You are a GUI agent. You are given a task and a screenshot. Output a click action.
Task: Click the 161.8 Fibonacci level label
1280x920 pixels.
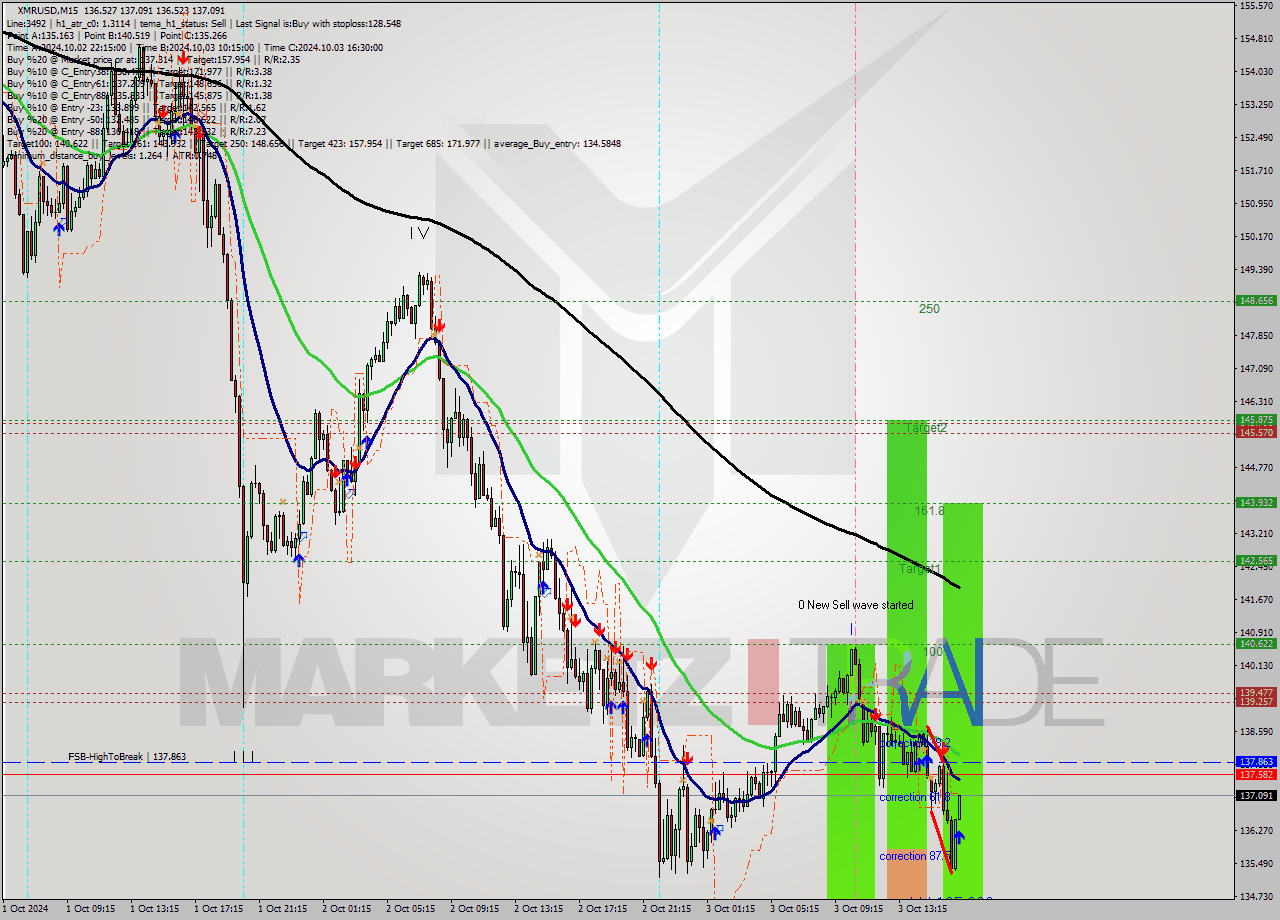coord(929,511)
